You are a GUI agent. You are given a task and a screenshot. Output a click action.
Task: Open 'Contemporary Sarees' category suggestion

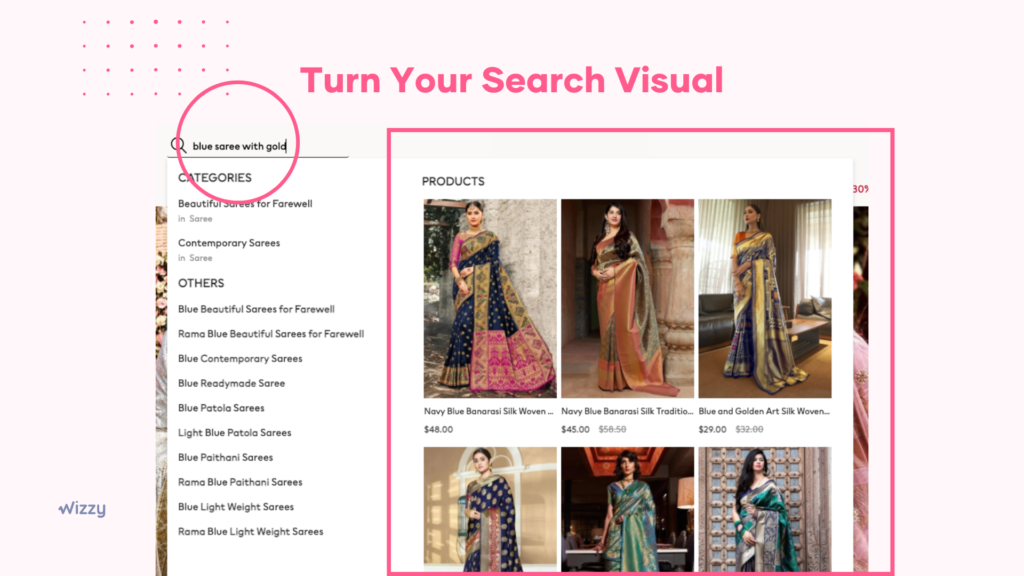click(229, 243)
